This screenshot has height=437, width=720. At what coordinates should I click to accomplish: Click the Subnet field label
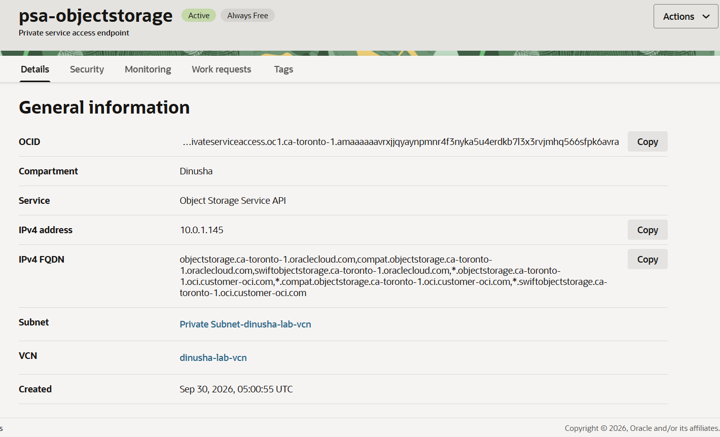[34, 322]
